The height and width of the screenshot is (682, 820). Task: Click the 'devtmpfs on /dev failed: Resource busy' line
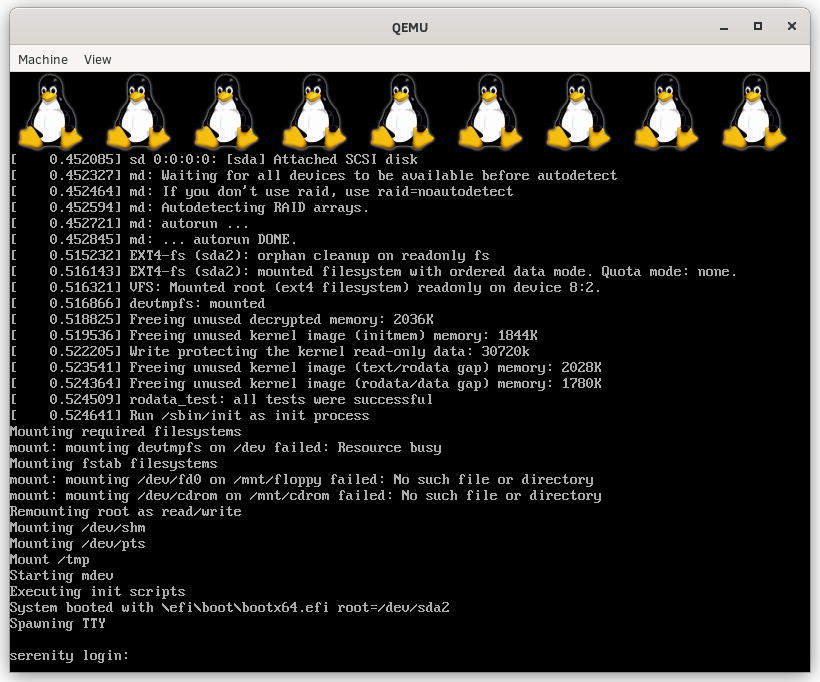[225, 448]
